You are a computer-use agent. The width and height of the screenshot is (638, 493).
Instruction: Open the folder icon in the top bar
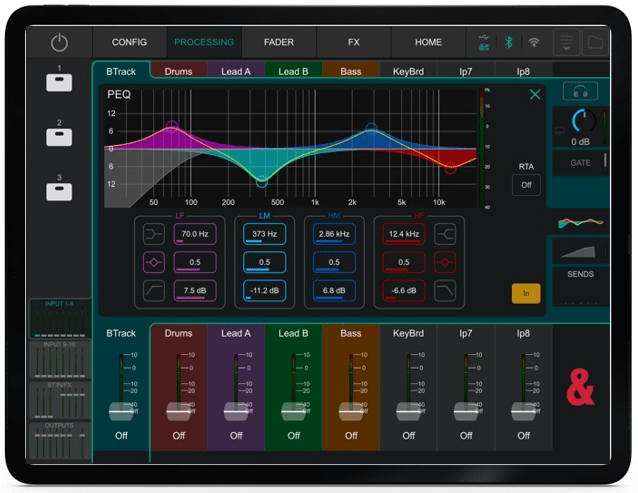click(595, 43)
